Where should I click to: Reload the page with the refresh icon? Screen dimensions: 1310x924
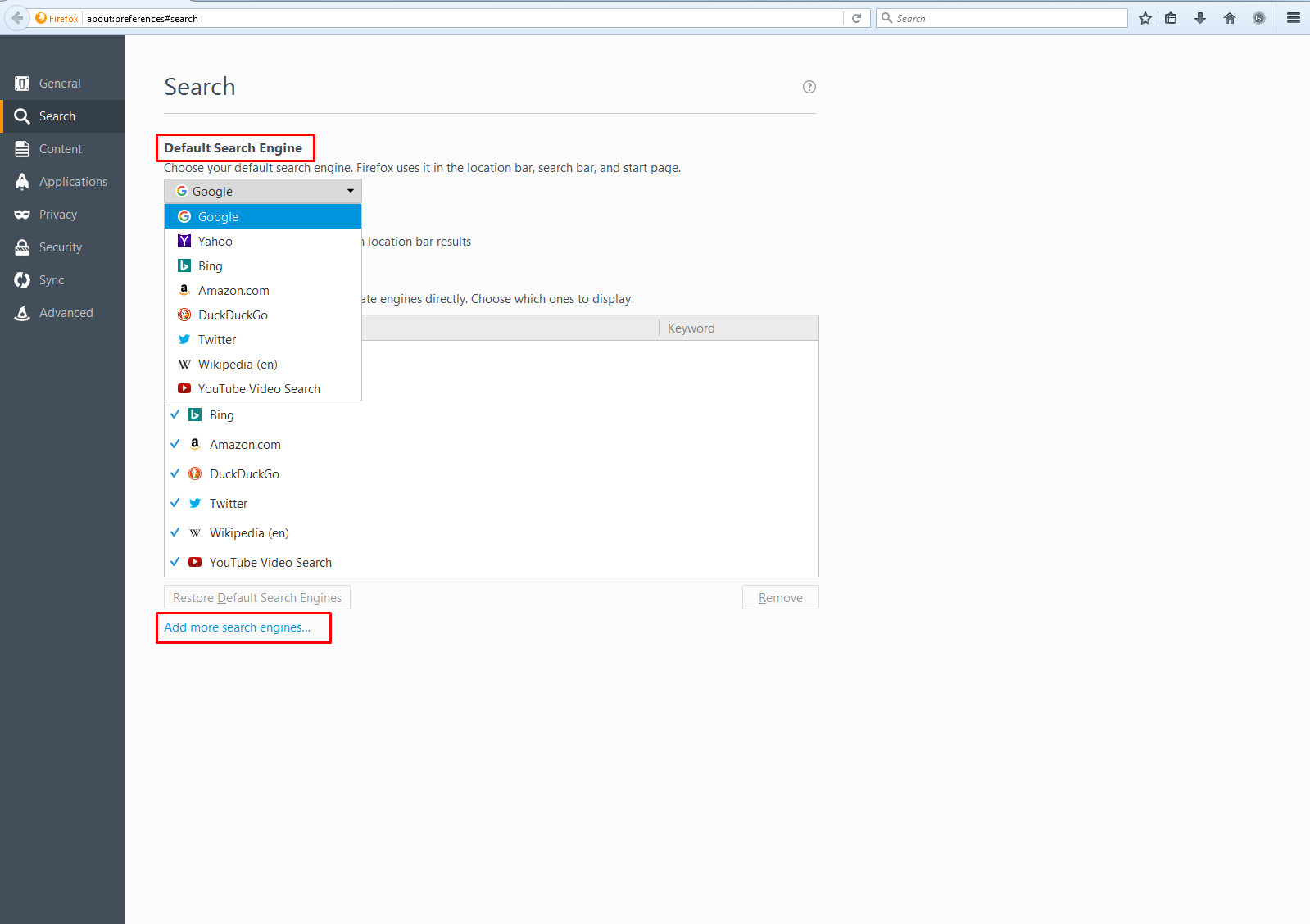pos(856,18)
